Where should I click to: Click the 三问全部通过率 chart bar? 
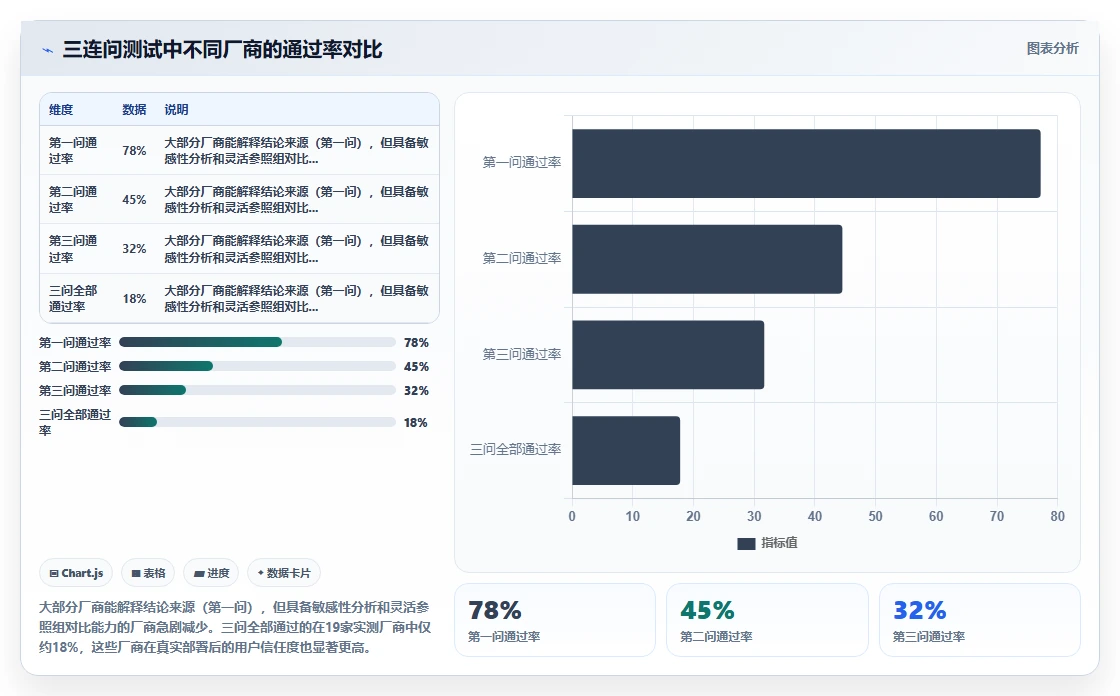coord(626,451)
